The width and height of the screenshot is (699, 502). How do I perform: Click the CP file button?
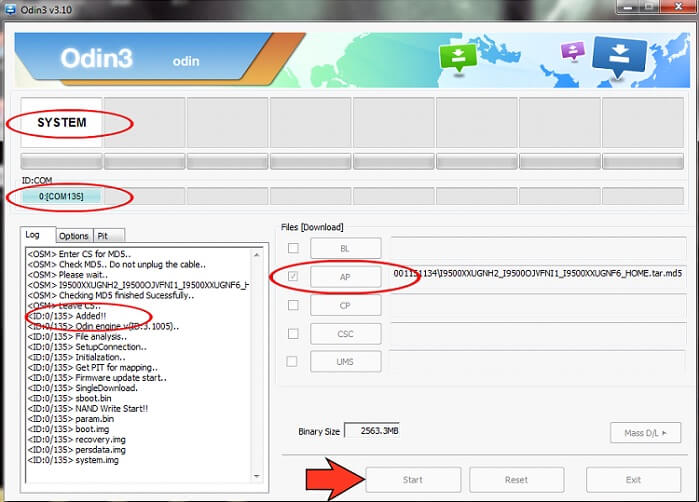point(345,305)
